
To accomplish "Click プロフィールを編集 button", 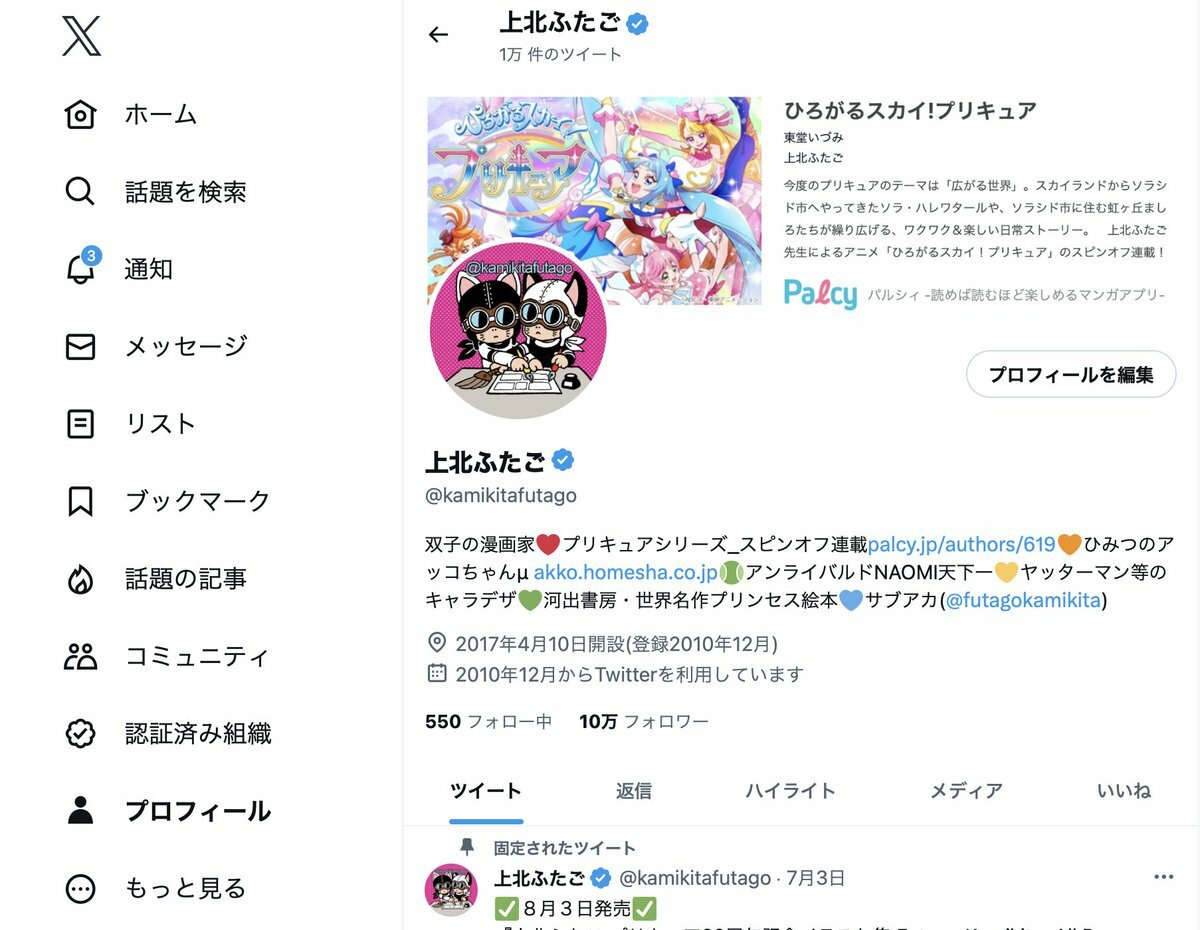I will pyautogui.click(x=1071, y=375).
